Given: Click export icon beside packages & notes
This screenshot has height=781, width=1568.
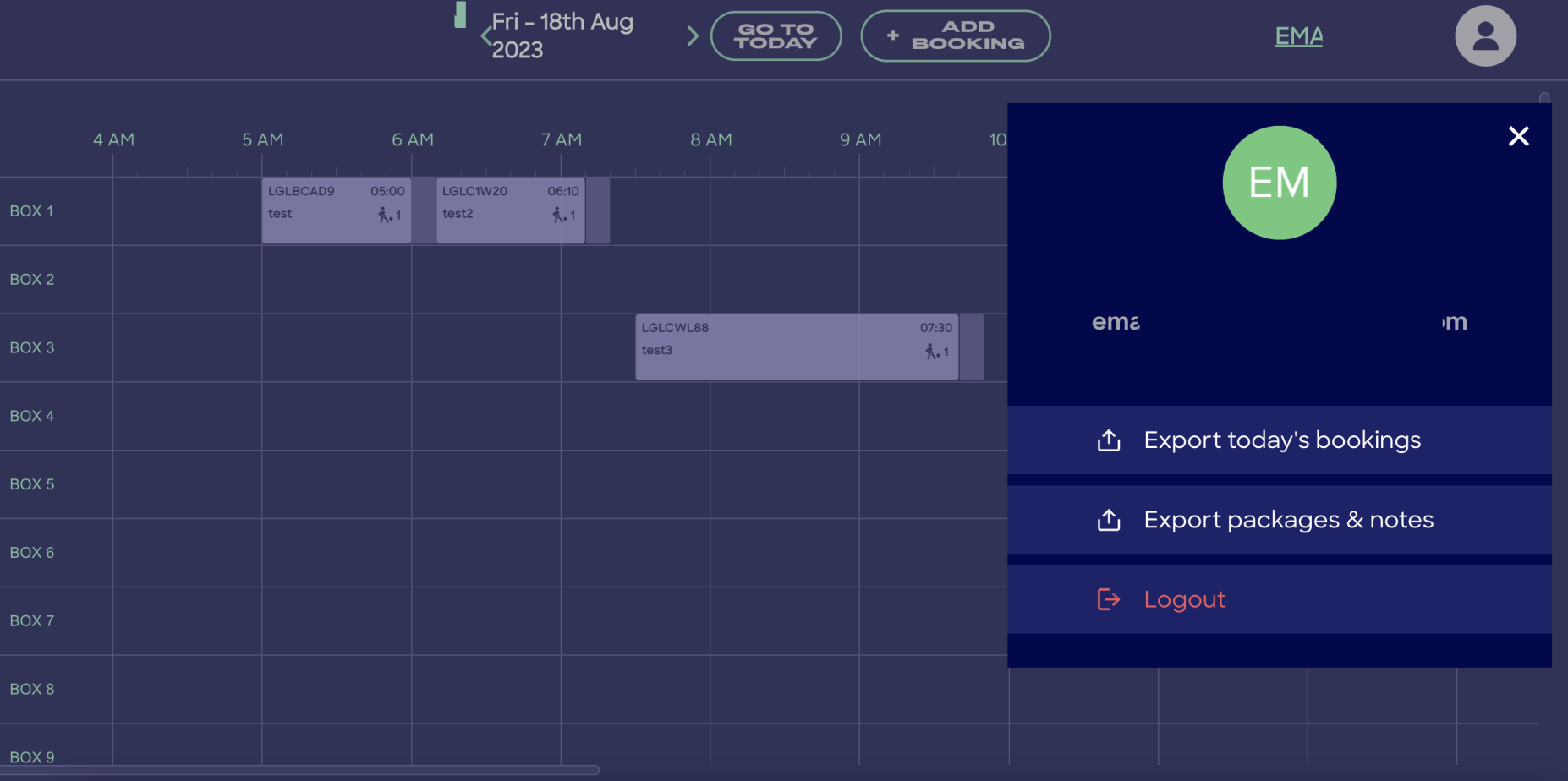Looking at the screenshot, I should tap(1108, 520).
